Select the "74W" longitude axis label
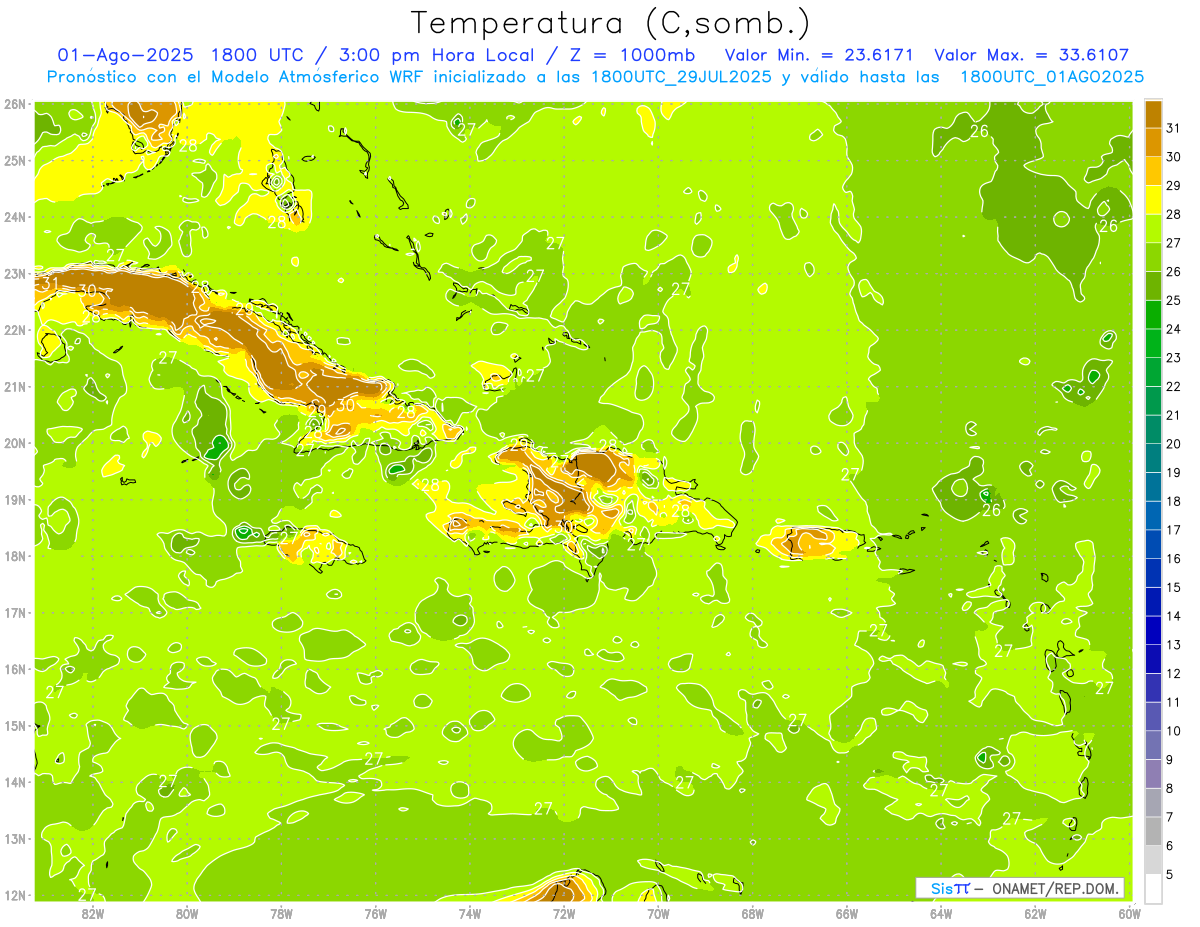The image size is (1200, 927). point(470,913)
